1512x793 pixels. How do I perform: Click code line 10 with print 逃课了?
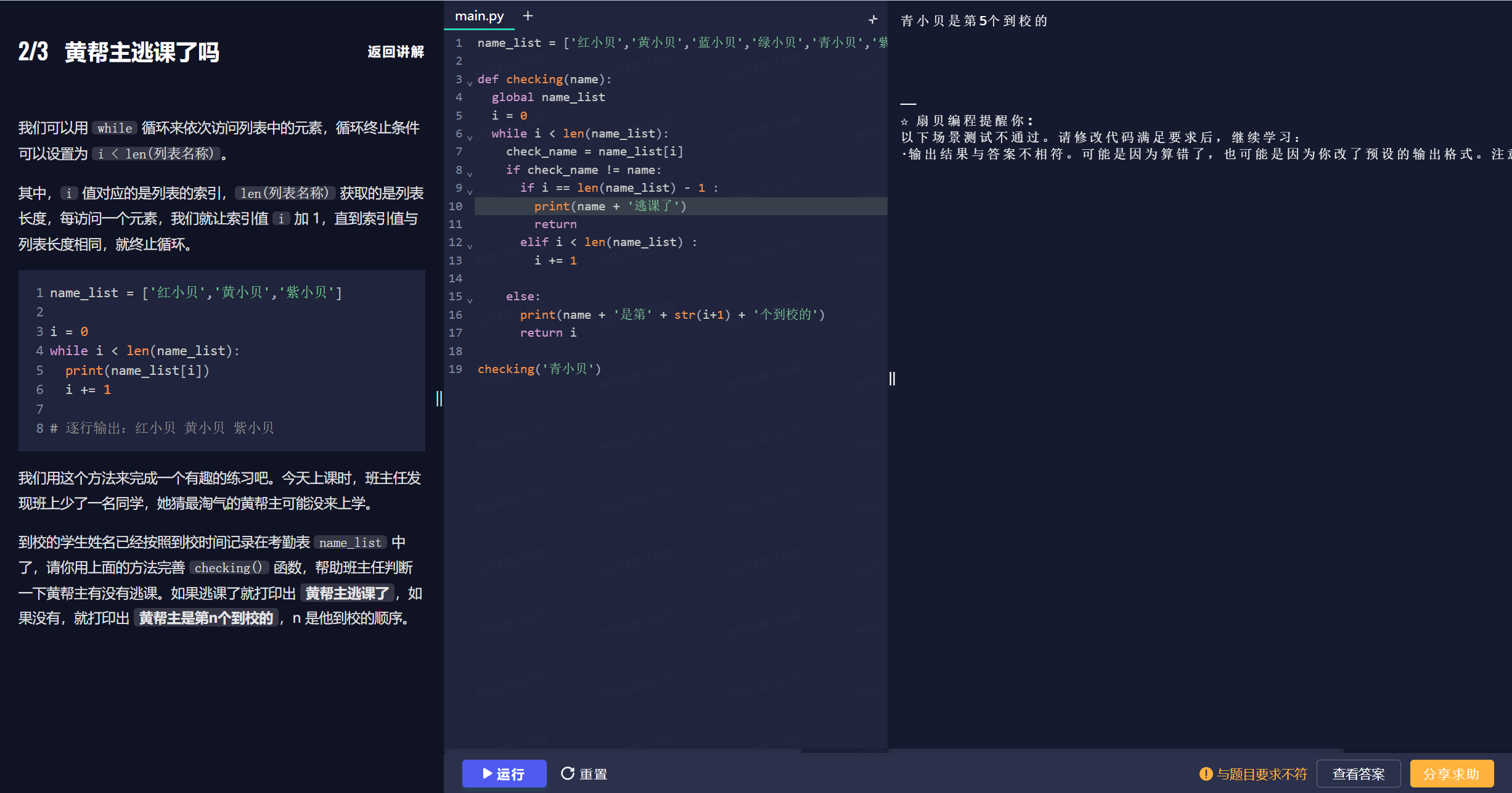[x=610, y=206]
